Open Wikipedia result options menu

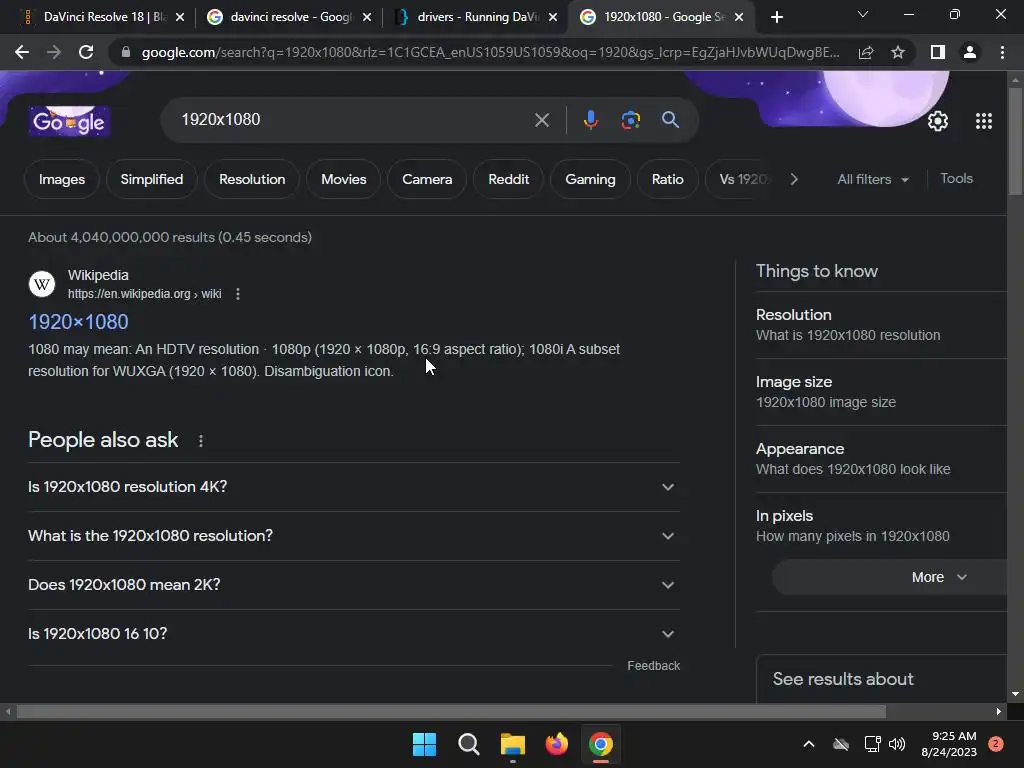pos(238,294)
